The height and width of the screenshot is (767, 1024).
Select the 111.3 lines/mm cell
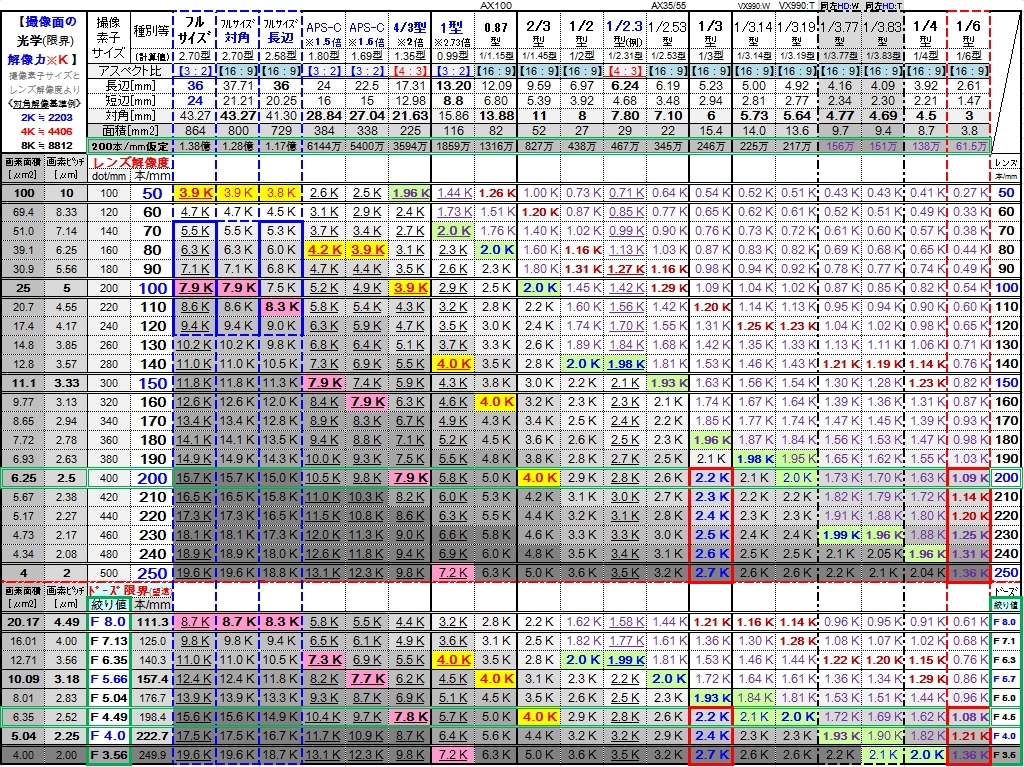pyautogui.click(x=153, y=622)
